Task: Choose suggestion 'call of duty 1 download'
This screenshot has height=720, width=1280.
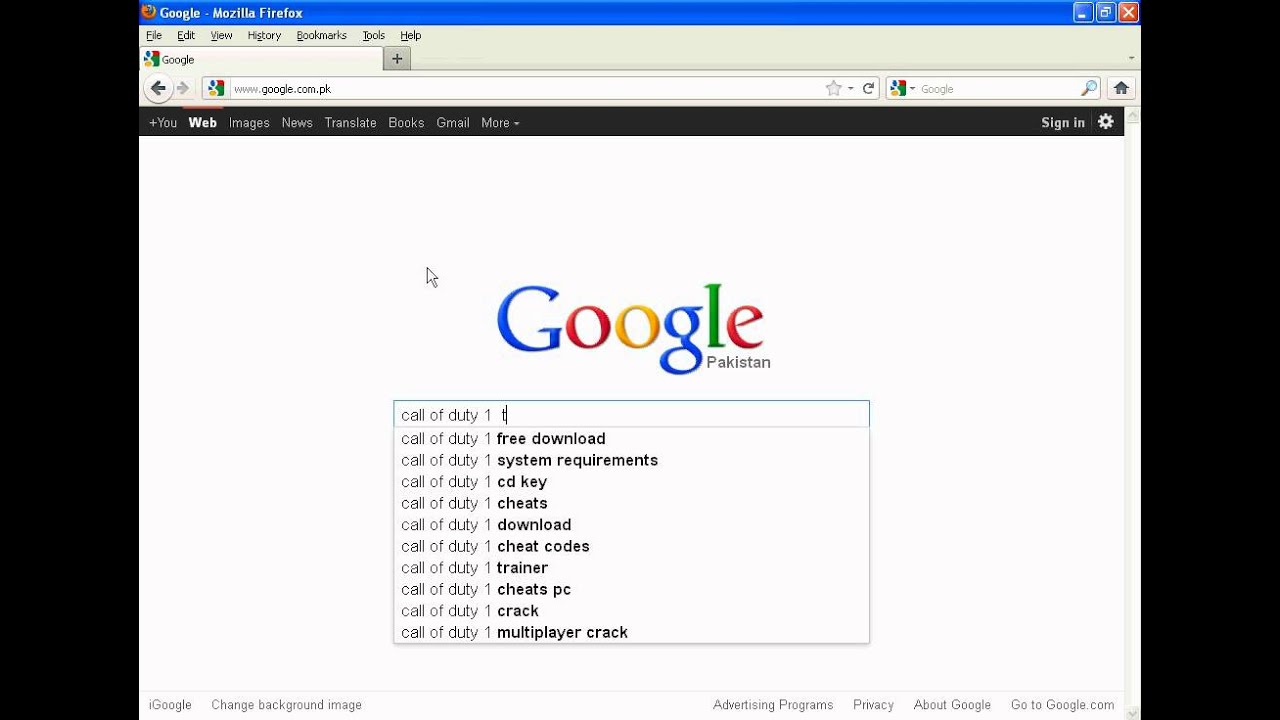Action: click(x=631, y=524)
